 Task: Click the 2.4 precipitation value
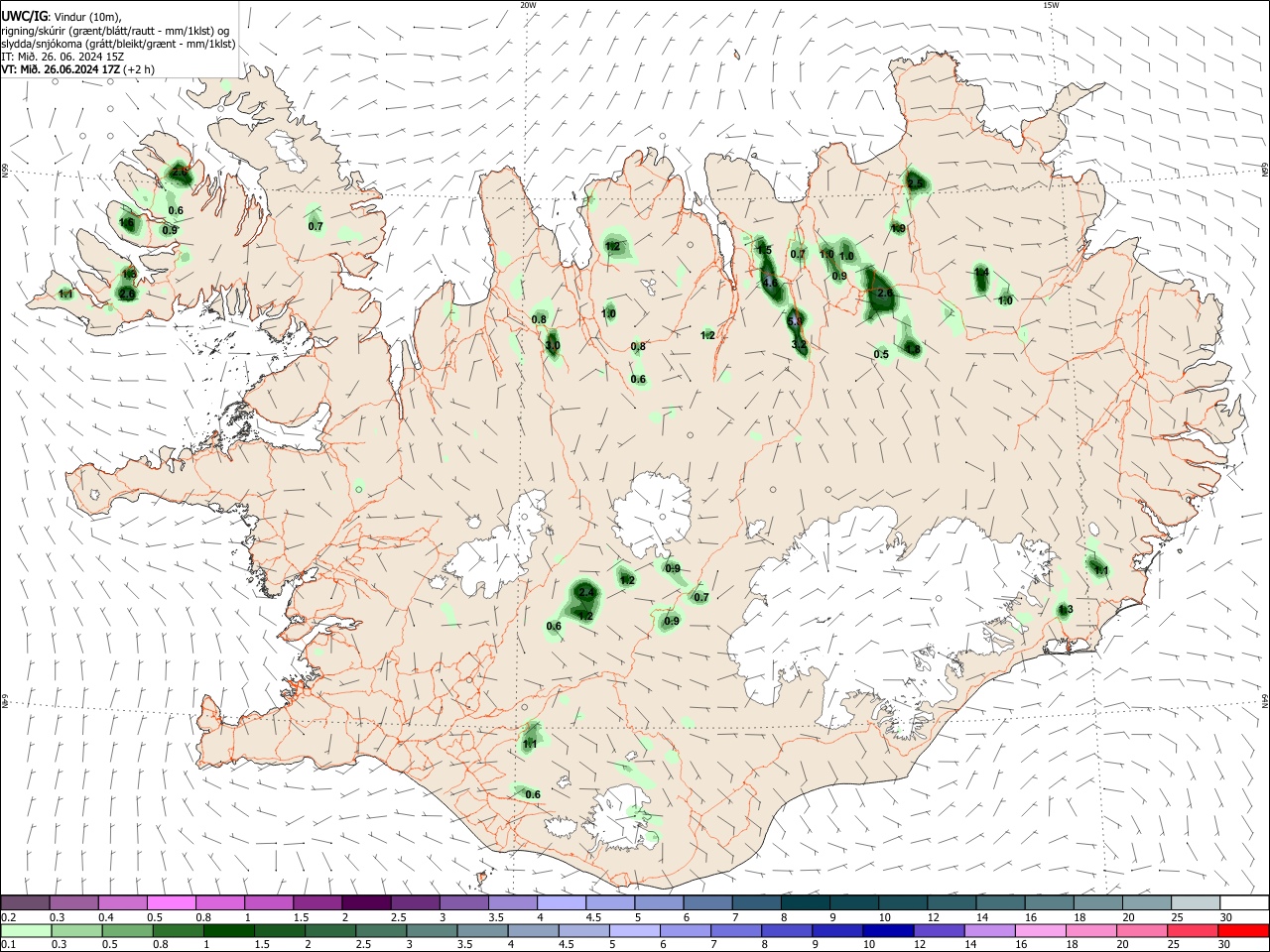tap(586, 593)
